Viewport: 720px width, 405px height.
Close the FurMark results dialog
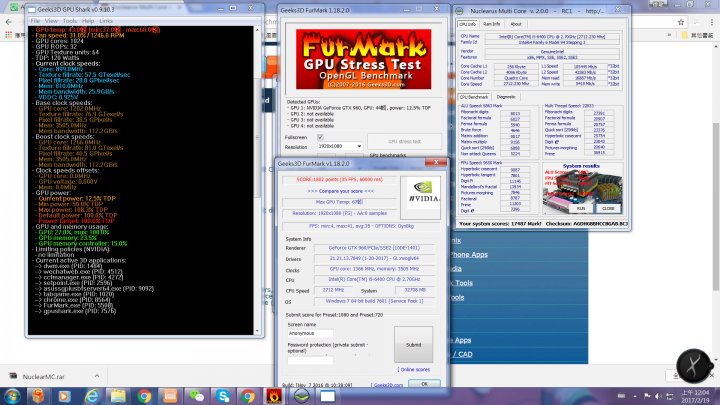436,162
